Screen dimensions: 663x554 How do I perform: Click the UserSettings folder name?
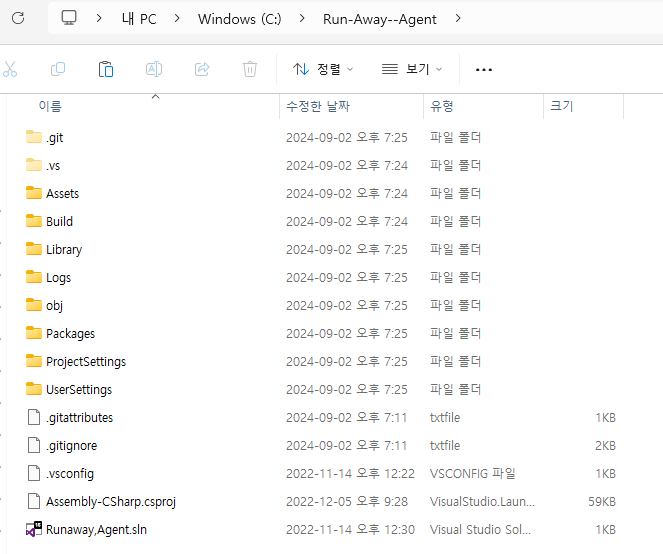click(79, 389)
